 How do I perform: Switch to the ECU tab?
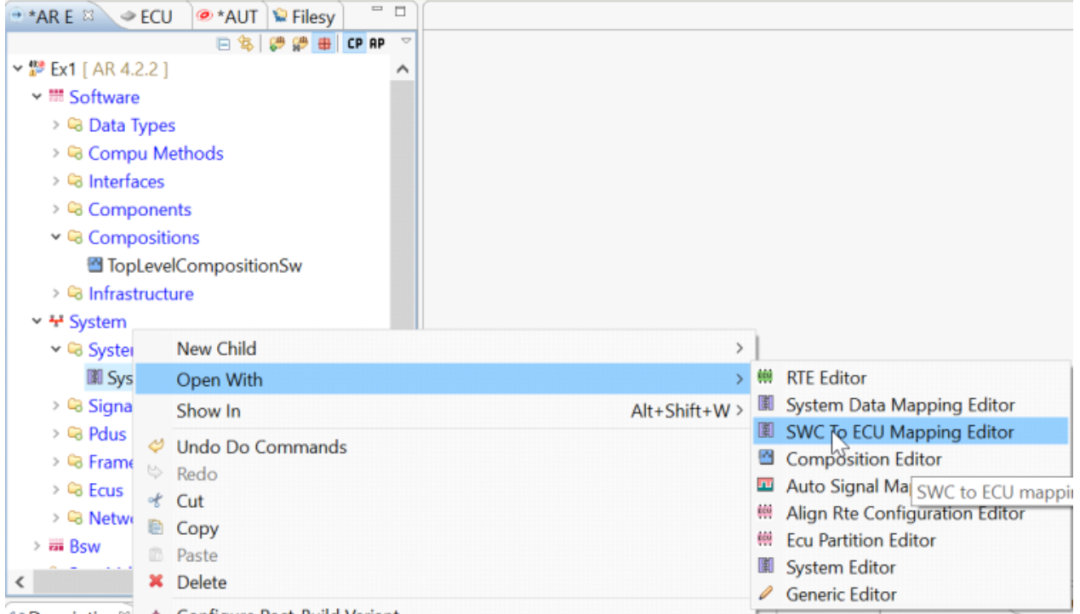pyautogui.click(x=149, y=17)
